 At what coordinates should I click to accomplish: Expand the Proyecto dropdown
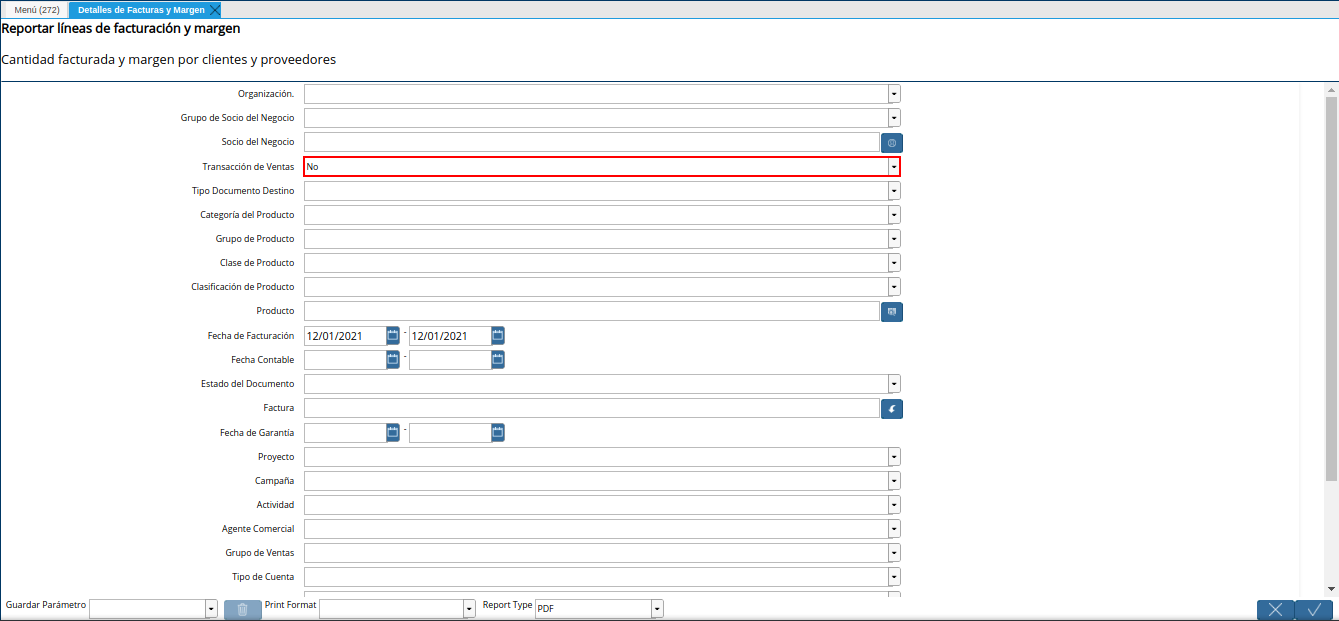pyautogui.click(x=894, y=457)
